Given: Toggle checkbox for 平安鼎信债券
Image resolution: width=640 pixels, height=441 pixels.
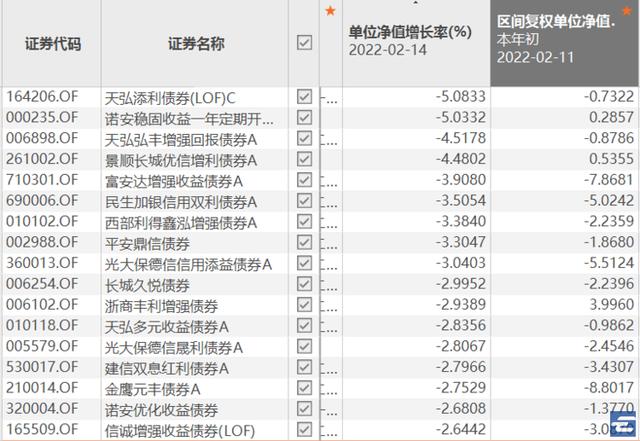Looking at the screenshot, I should coord(304,242).
